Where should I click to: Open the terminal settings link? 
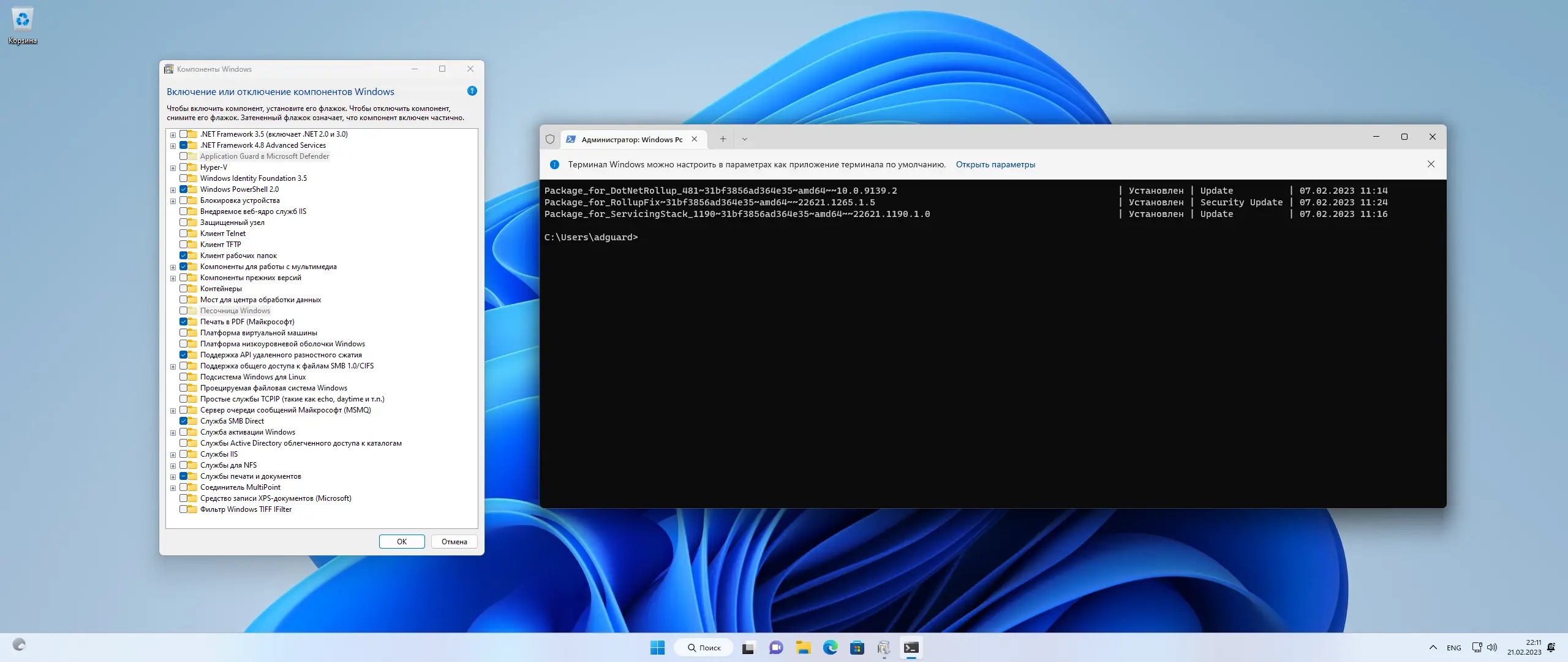click(x=995, y=164)
